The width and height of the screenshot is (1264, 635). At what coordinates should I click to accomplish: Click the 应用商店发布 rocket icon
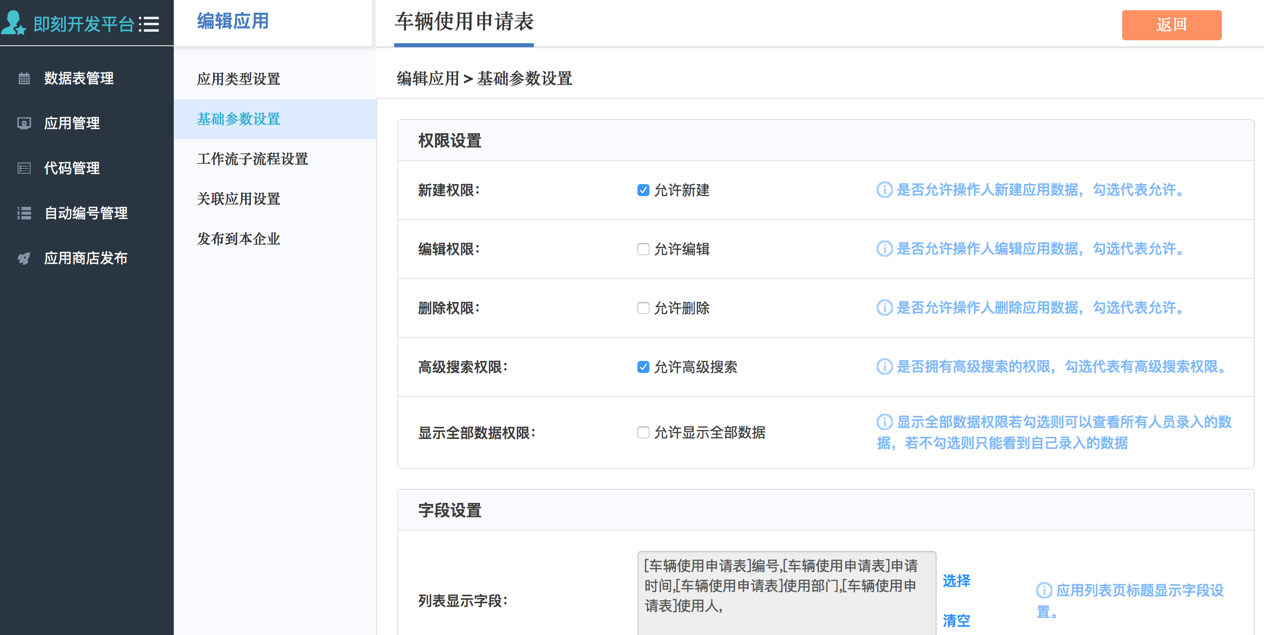pyautogui.click(x=24, y=258)
